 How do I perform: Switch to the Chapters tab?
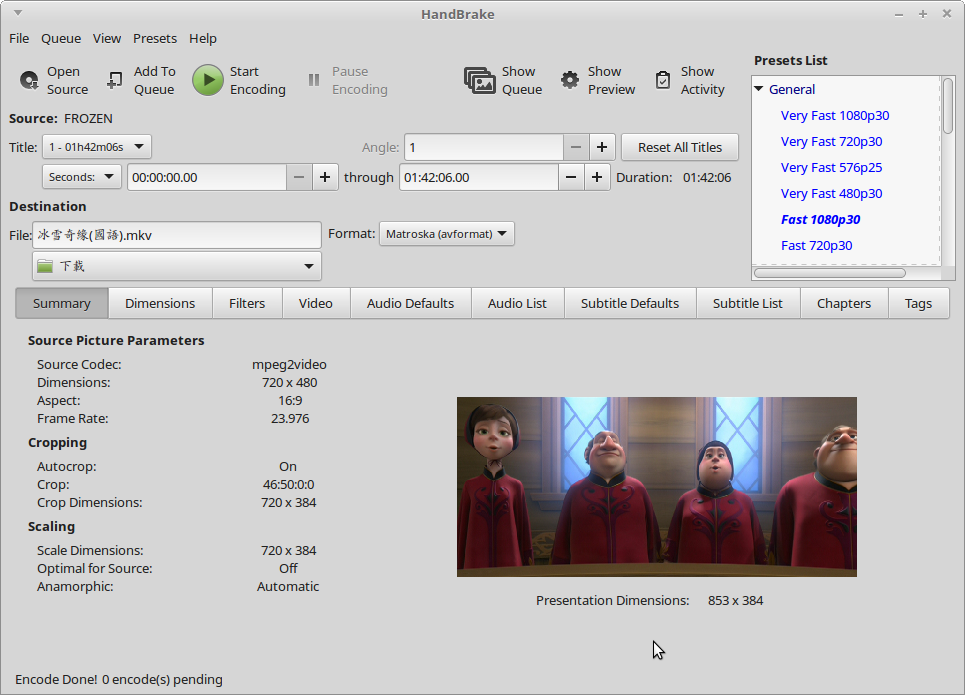pos(844,303)
